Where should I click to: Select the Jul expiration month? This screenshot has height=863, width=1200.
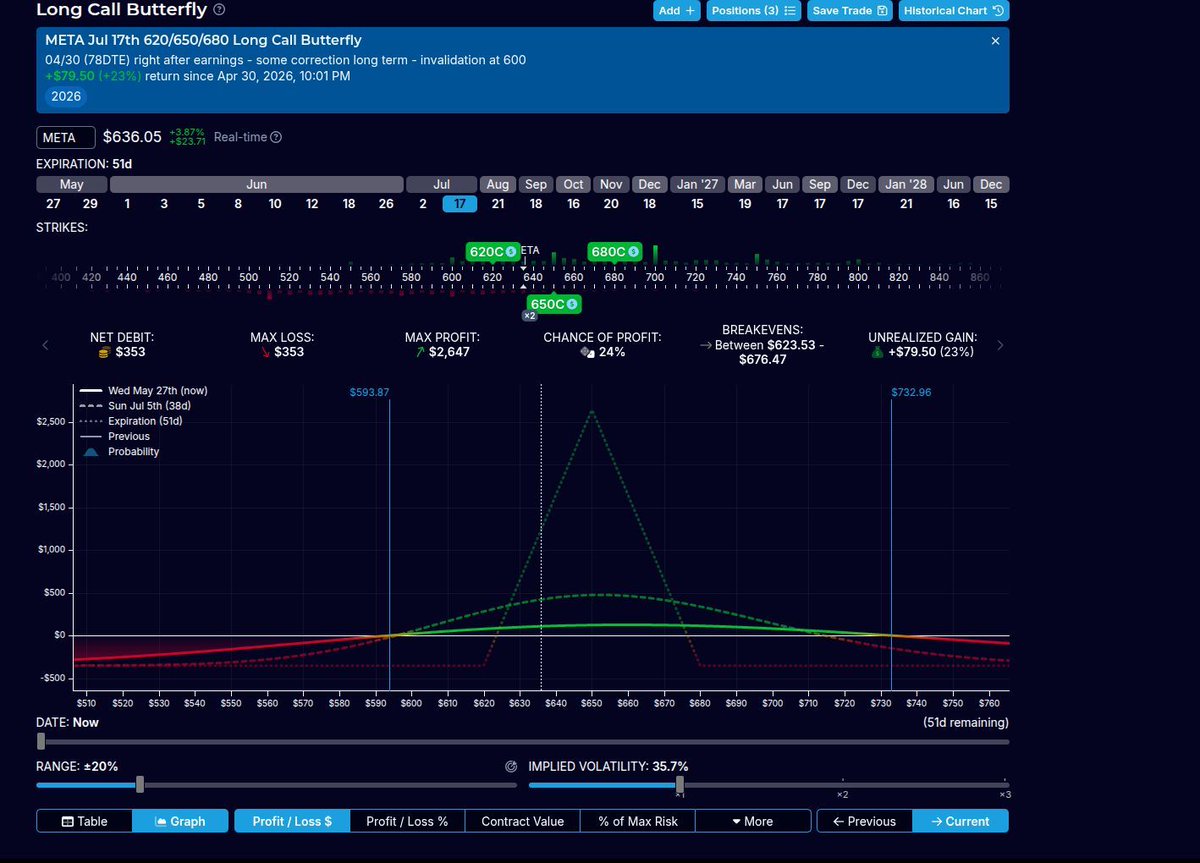pos(441,184)
